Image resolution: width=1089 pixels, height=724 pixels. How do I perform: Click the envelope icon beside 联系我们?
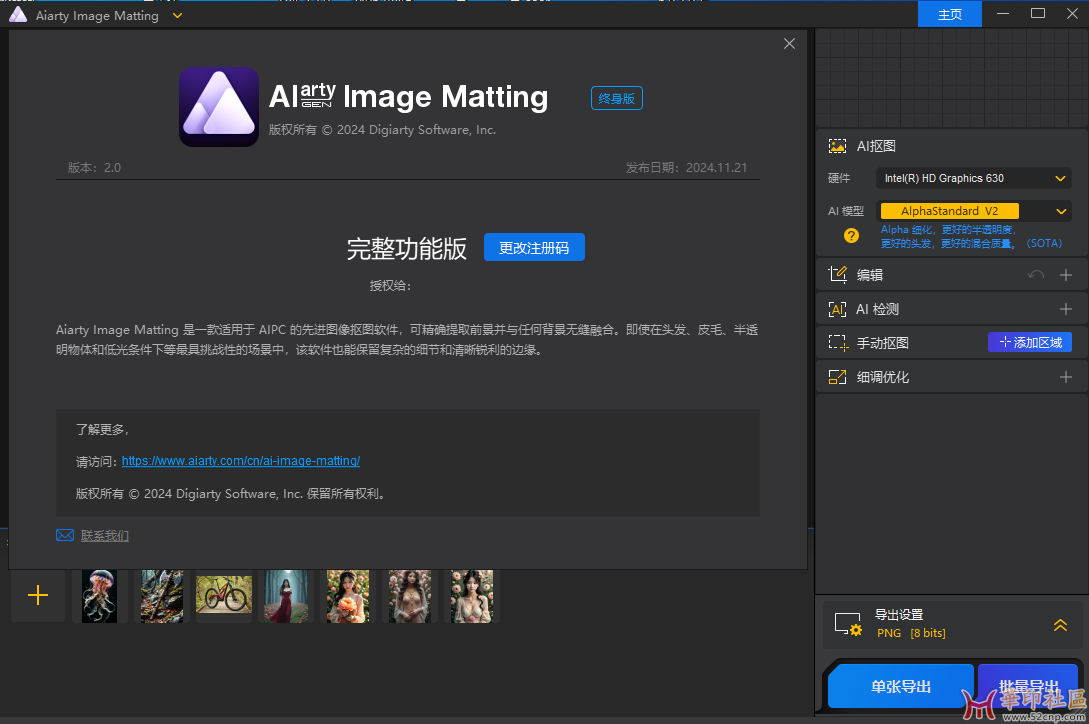click(65, 536)
